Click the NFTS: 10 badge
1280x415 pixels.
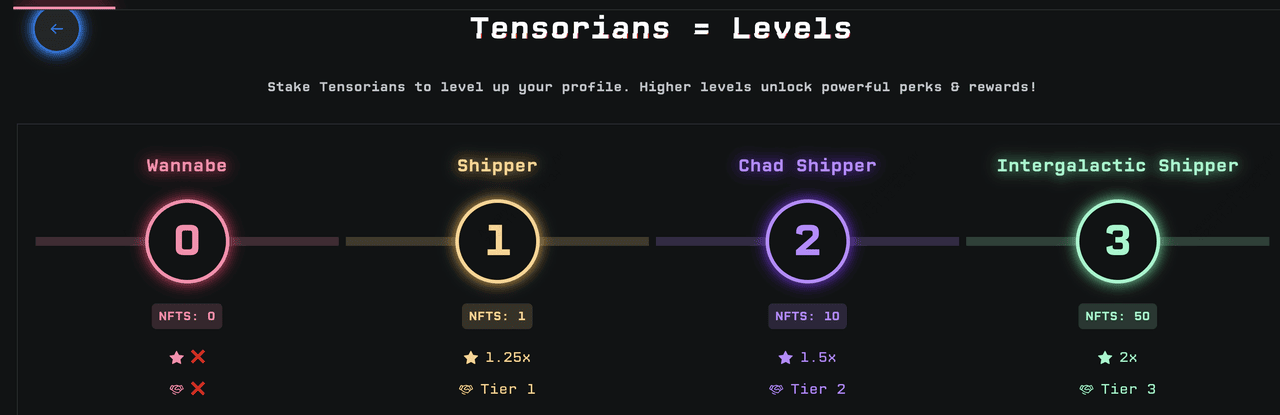pos(807,316)
